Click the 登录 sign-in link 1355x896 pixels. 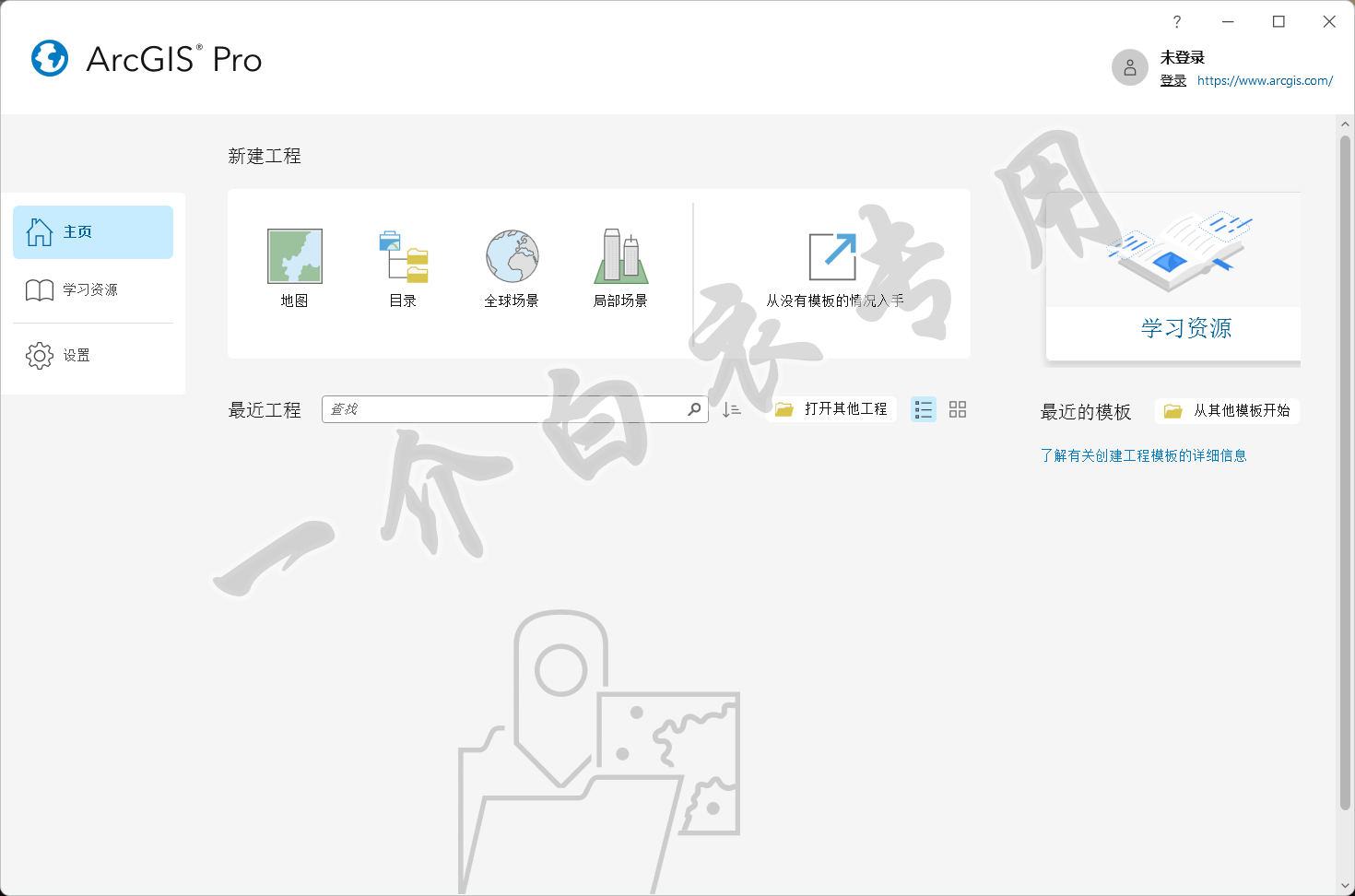tap(1172, 81)
